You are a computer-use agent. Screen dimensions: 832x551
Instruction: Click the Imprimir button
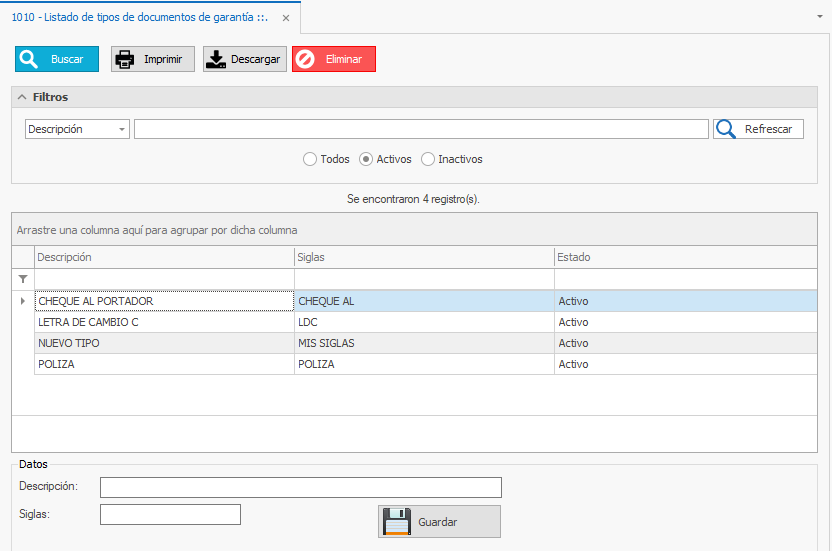click(153, 59)
